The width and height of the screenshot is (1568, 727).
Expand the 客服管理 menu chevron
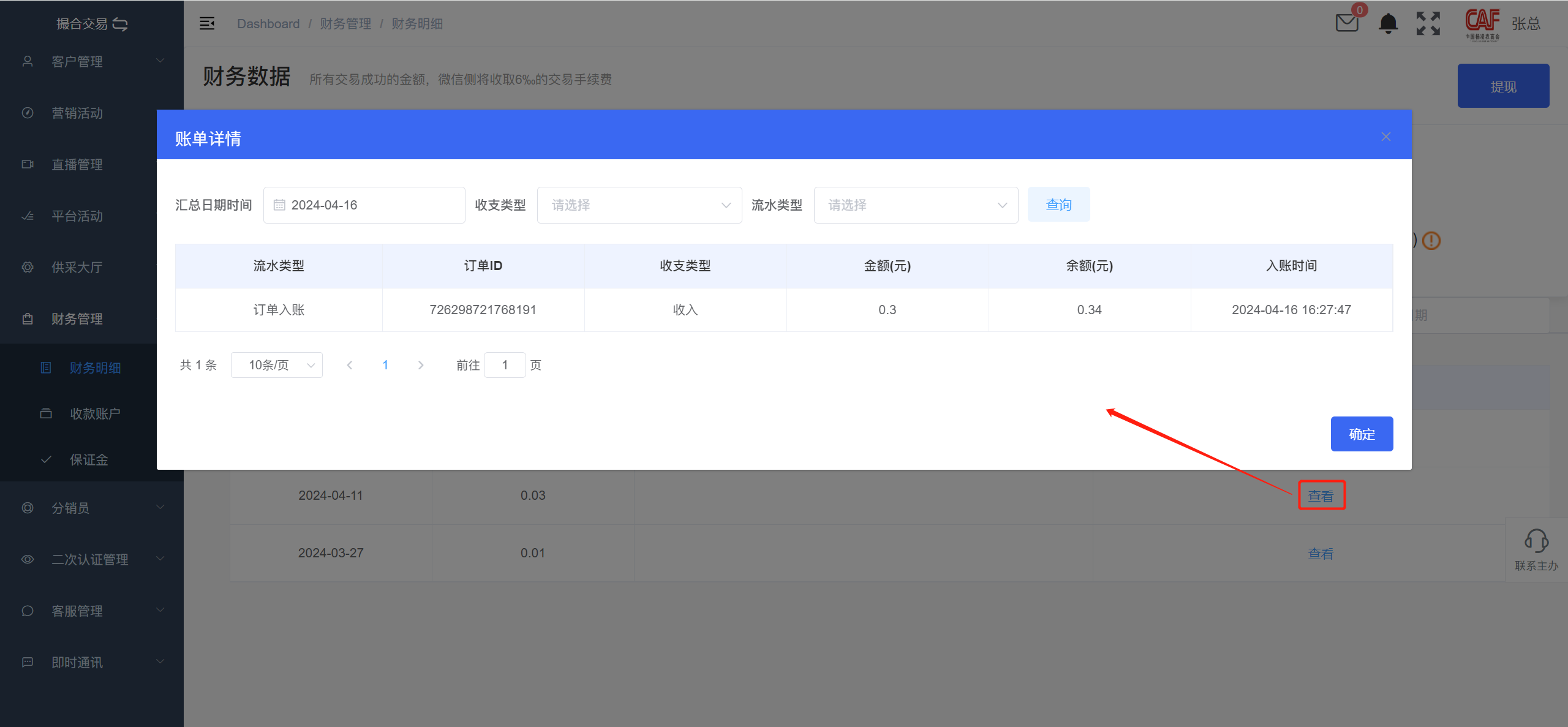[160, 610]
